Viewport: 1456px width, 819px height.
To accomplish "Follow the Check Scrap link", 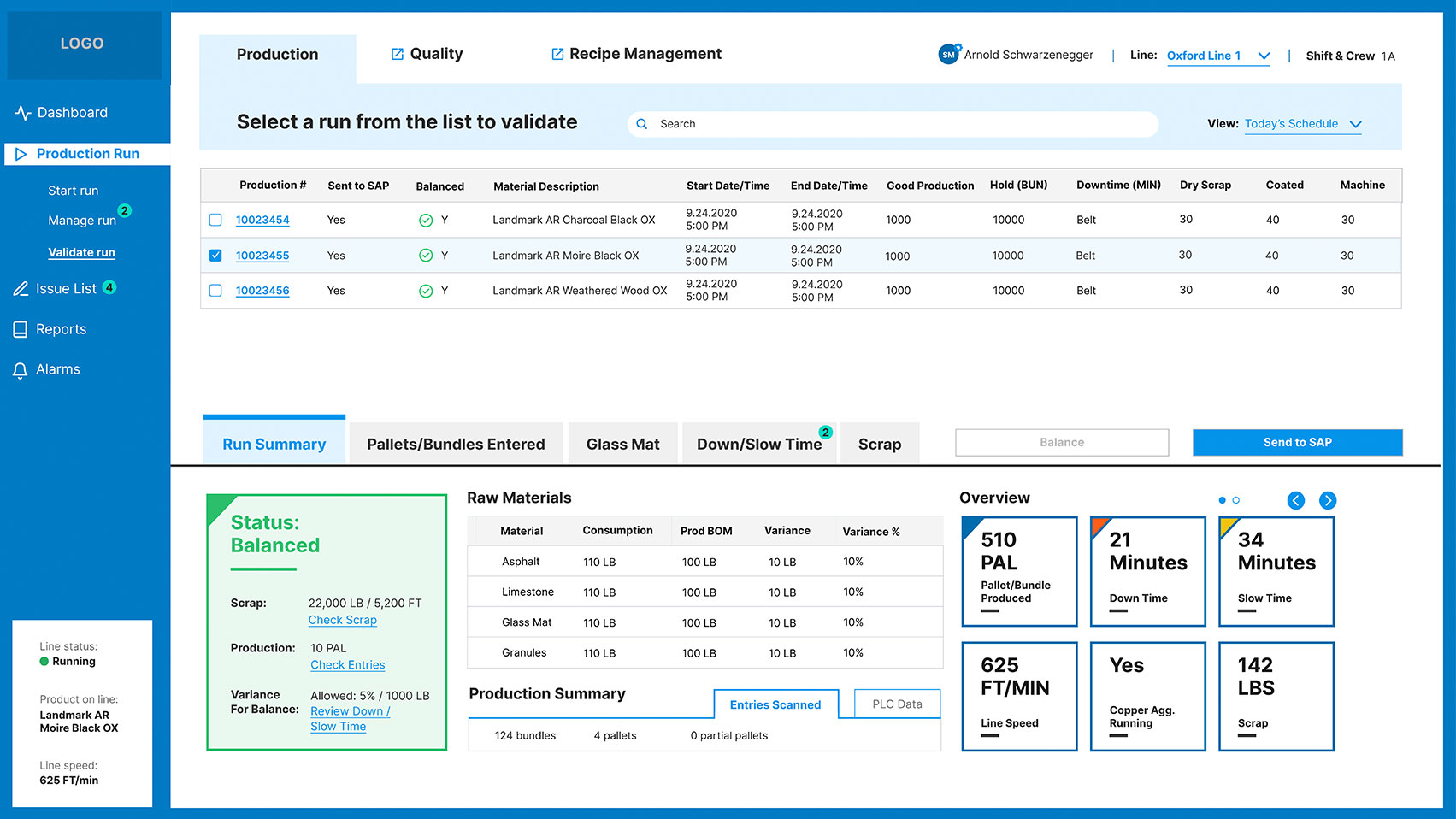I will pyautogui.click(x=342, y=620).
